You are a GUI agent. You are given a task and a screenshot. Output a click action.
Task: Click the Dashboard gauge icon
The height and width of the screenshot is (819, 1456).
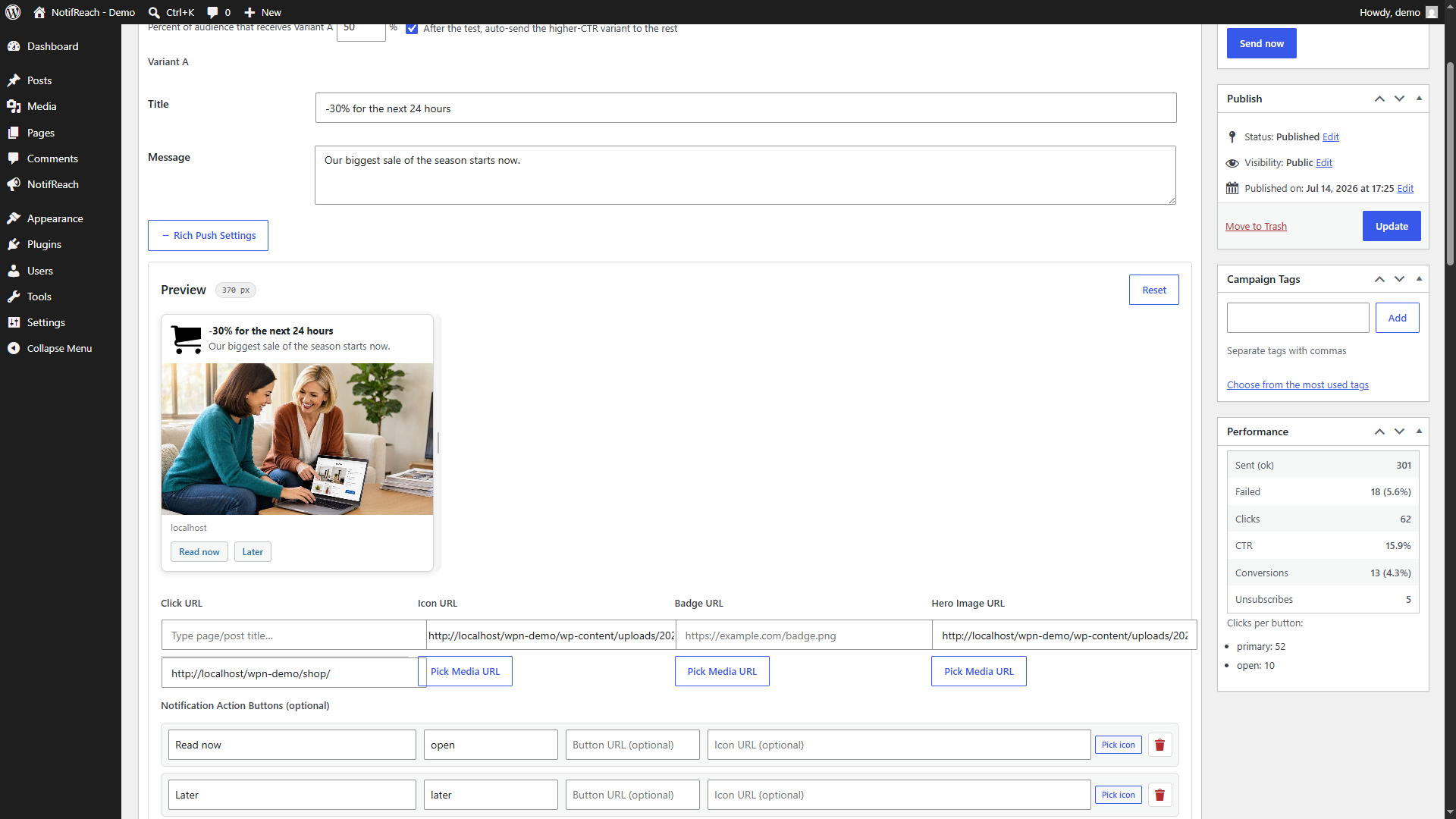[x=14, y=46]
